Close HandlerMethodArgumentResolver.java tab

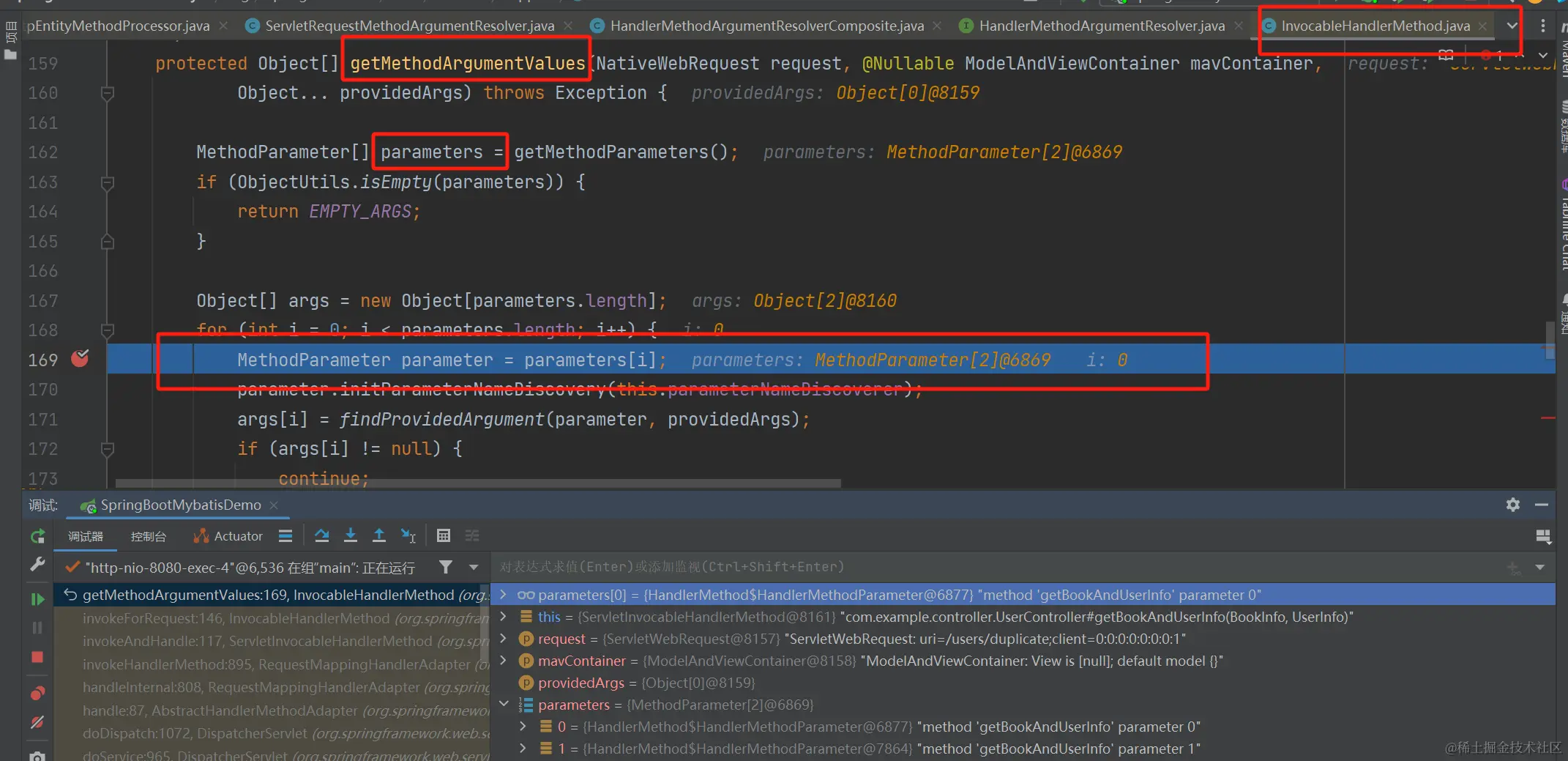[x=1238, y=26]
